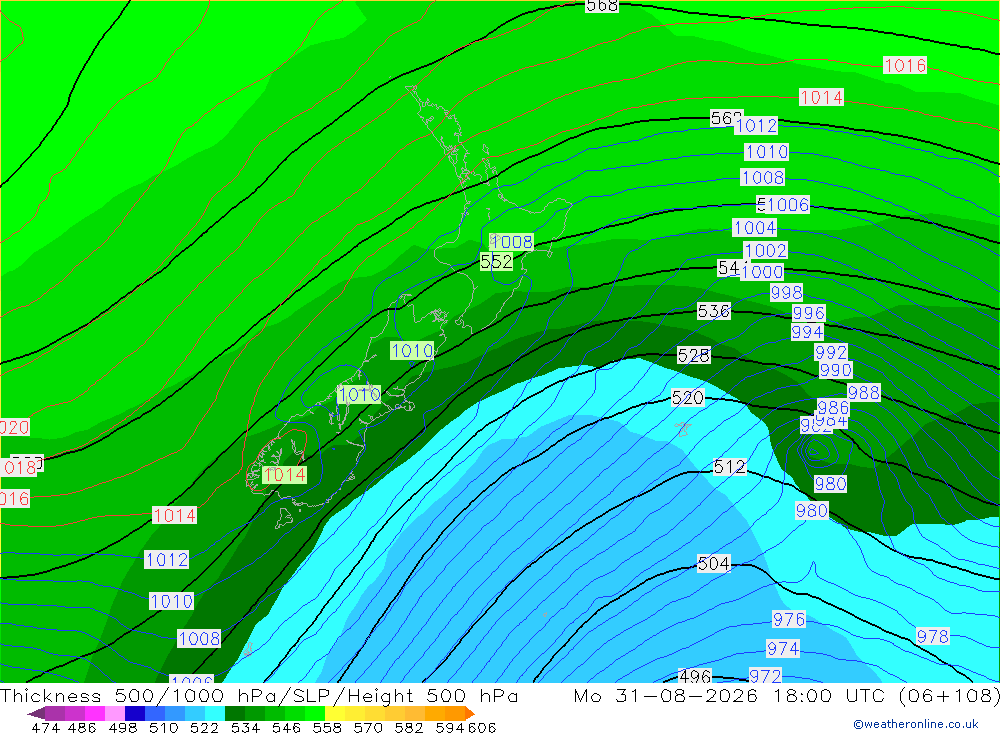
Task: Select the 496 height contour label
Action: [x=695, y=676]
